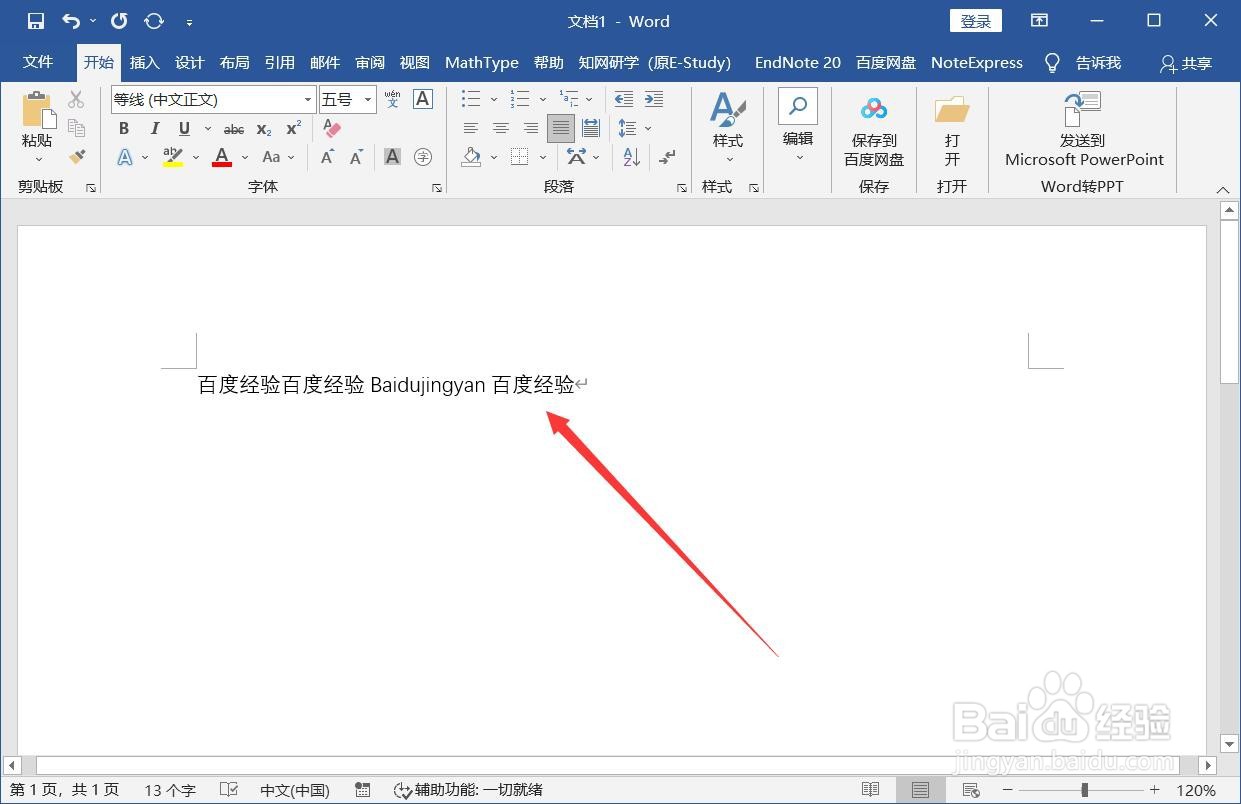
Task: Undo the last action
Action: pos(71,21)
